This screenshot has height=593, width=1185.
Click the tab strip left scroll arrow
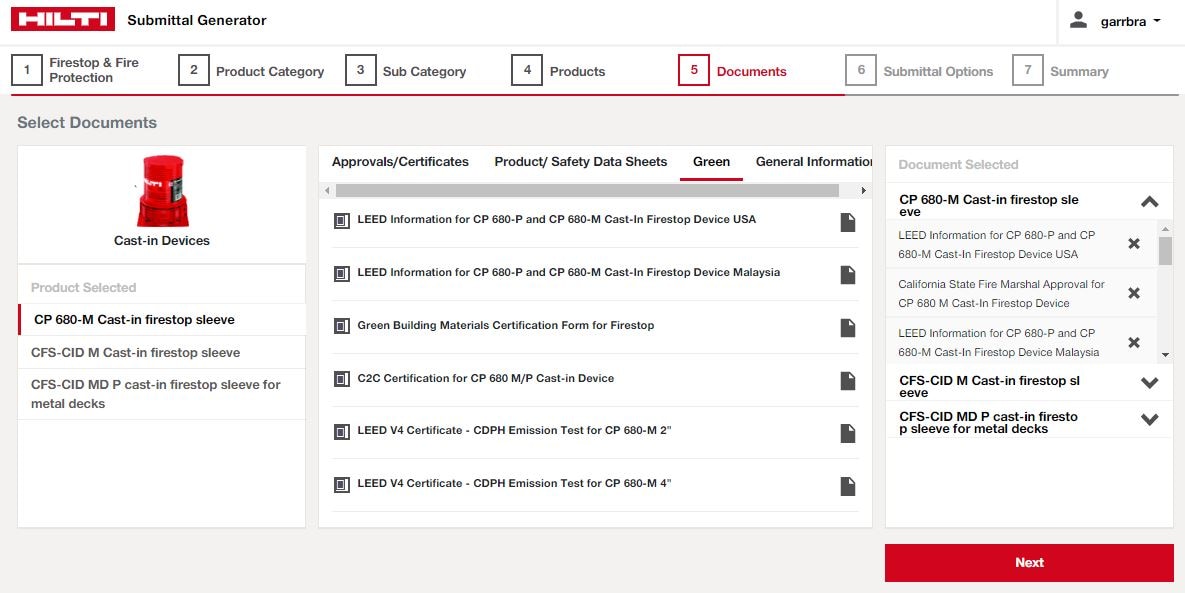click(x=327, y=191)
